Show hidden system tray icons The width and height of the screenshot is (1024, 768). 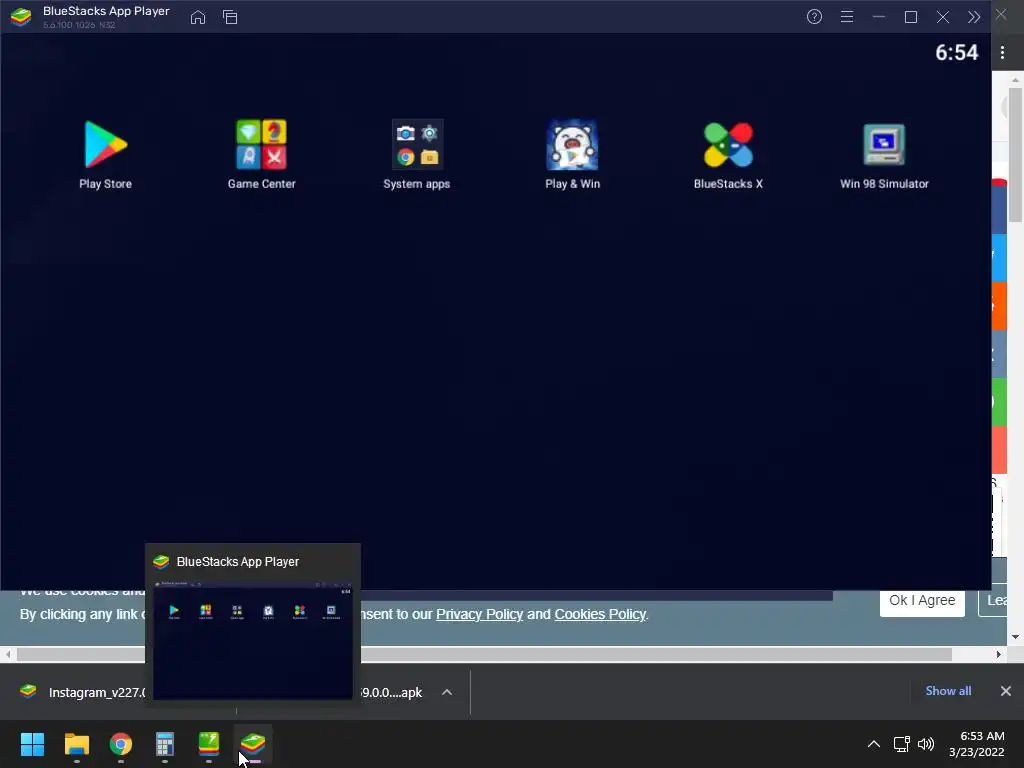(873, 744)
